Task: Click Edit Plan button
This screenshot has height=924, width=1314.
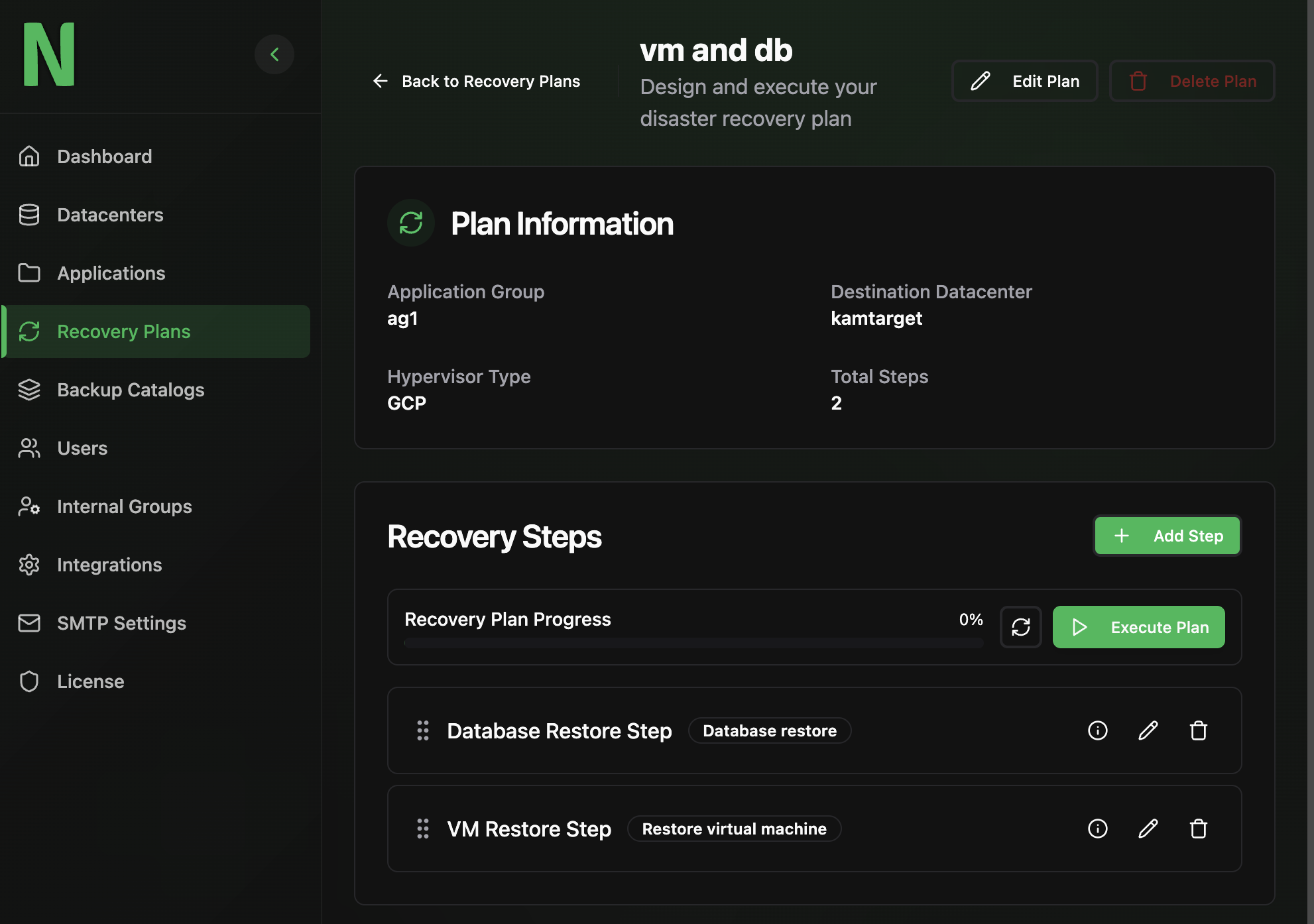Action: point(1025,81)
